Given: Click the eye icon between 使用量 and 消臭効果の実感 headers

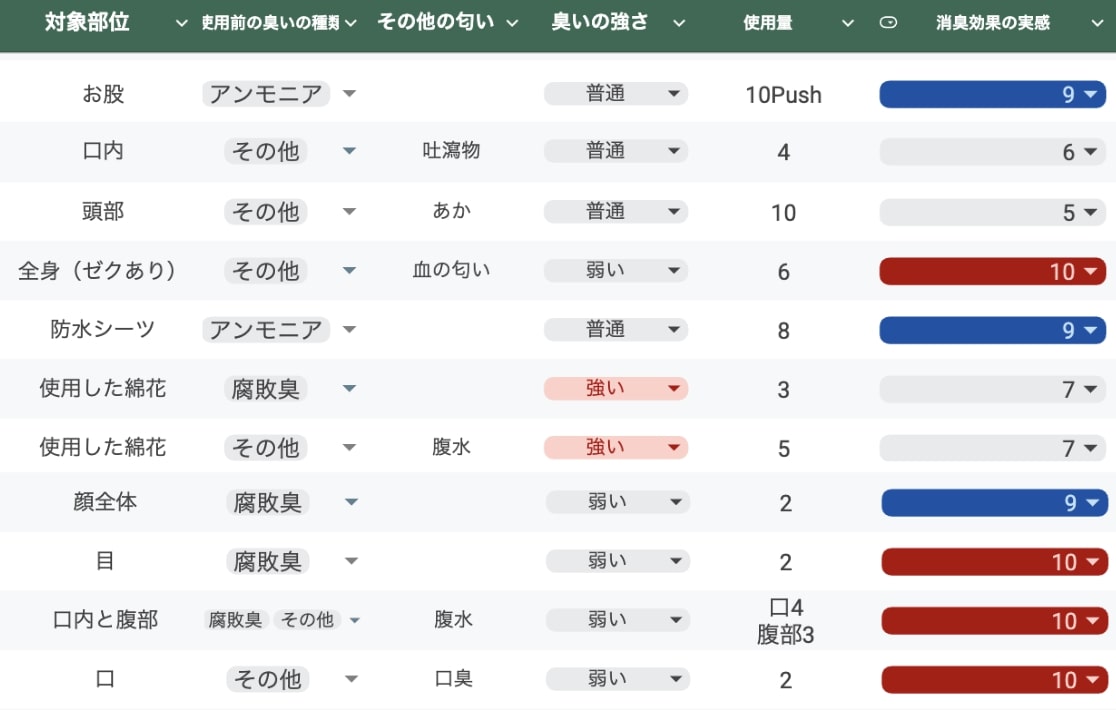Looking at the screenshot, I should [x=889, y=22].
